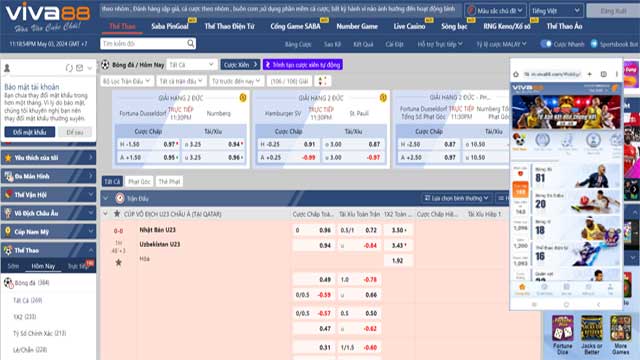640x360 pixels.
Task: Open the Kết Quả link
Action: coord(363,44)
